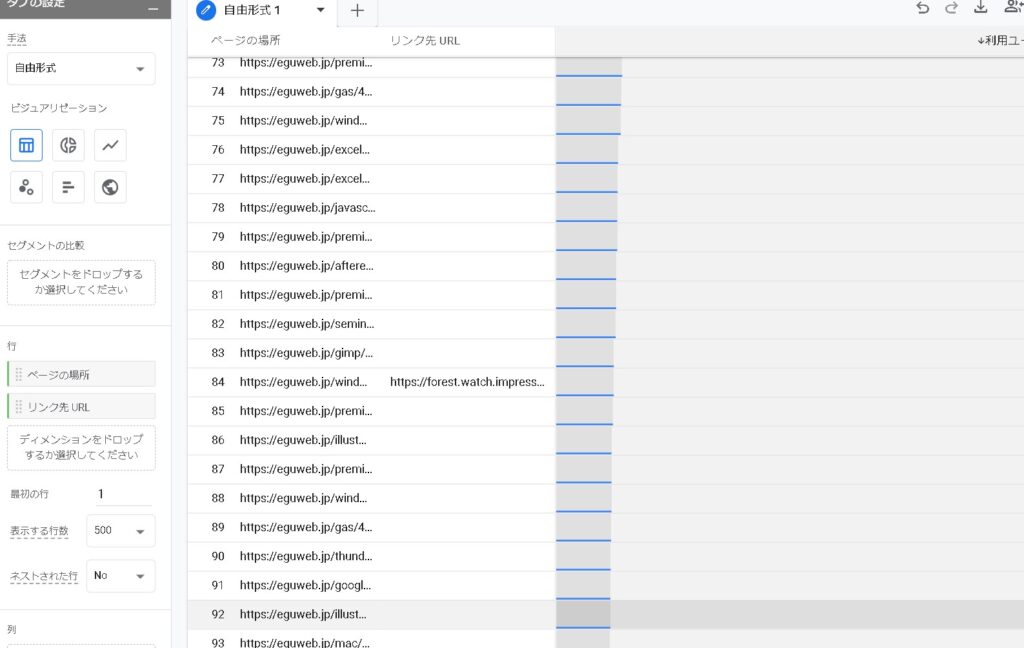Open the 手法 technique dropdown
The width and height of the screenshot is (1024, 648).
tap(81, 69)
